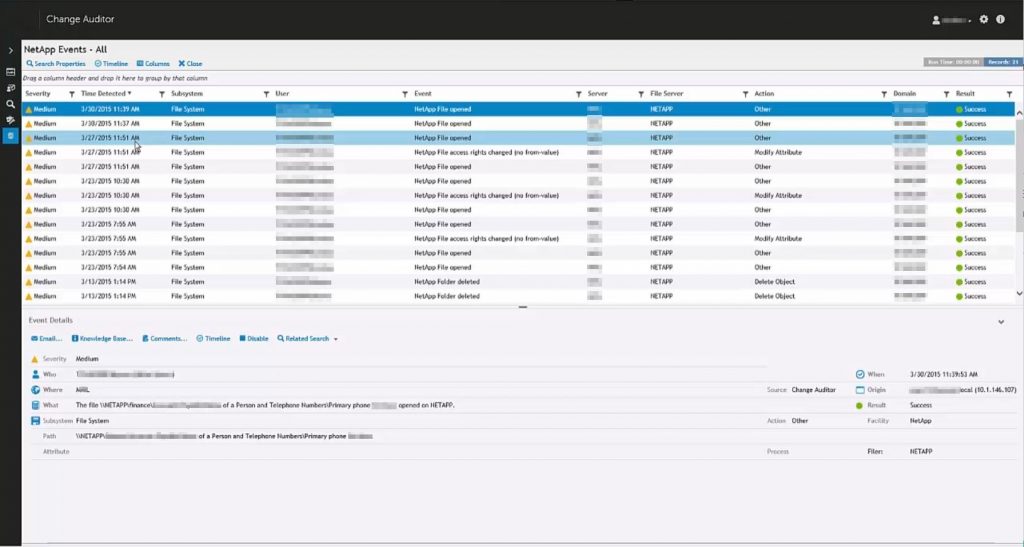Collapse the Event Details pane chevron
Screen dimensions: 1024x547
[x=1001, y=322]
